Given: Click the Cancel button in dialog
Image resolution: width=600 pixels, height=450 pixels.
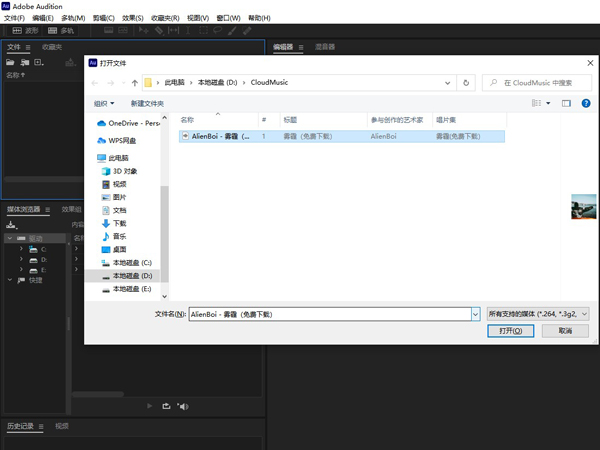Looking at the screenshot, I should [565, 331].
